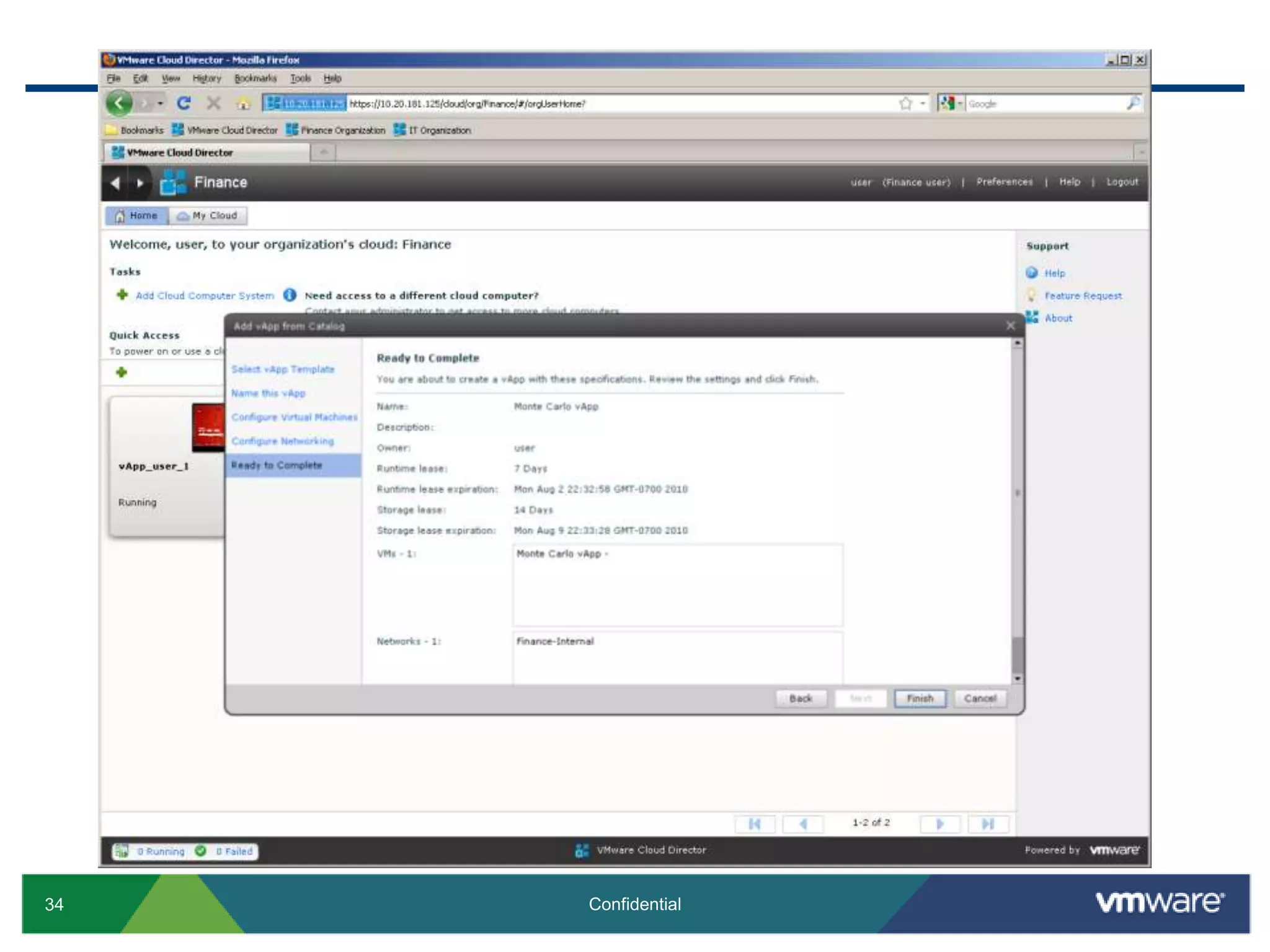Switch to the Home tab
Image resolution: width=1270 pixels, height=952 pixels.
click(137, 215)
